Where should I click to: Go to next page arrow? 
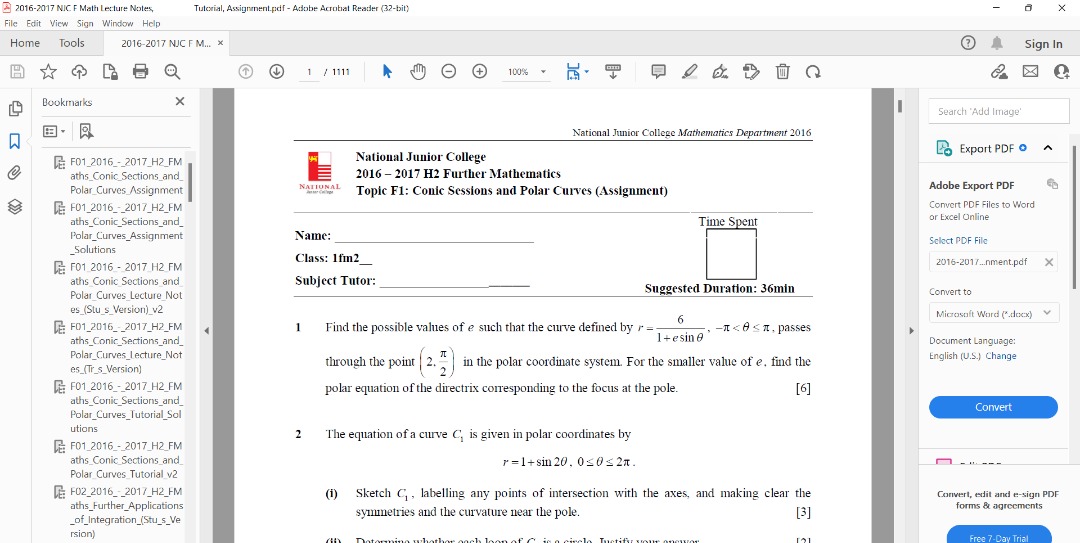277,72
